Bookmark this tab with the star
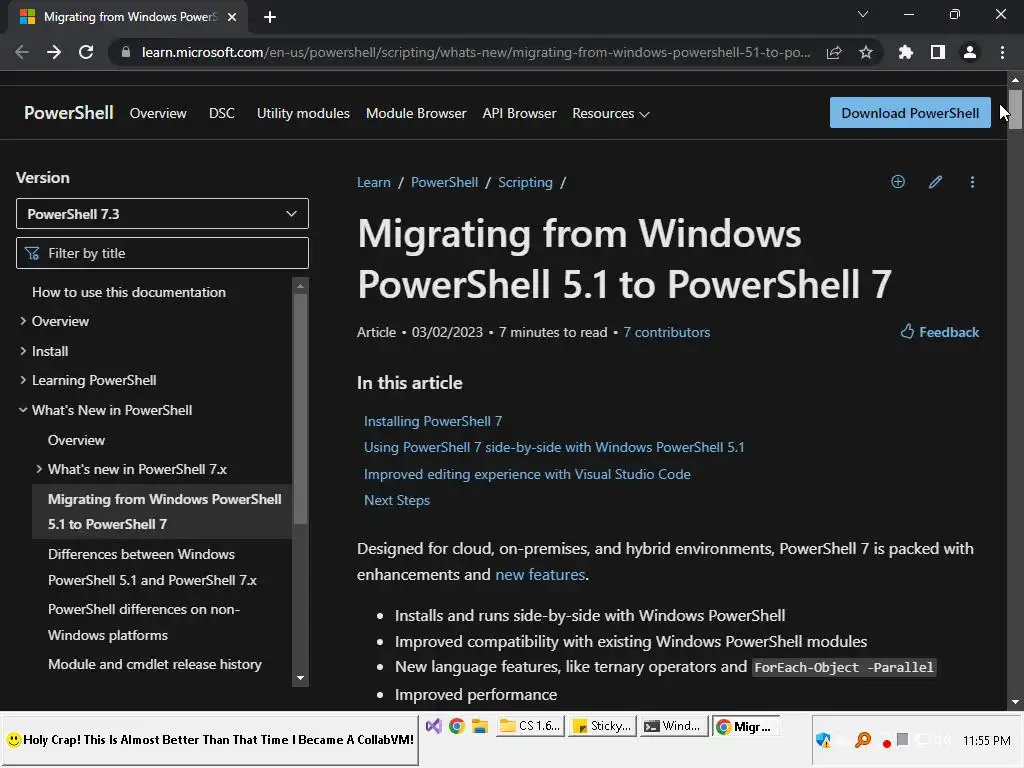1024x768 pixels. [865, 52]
